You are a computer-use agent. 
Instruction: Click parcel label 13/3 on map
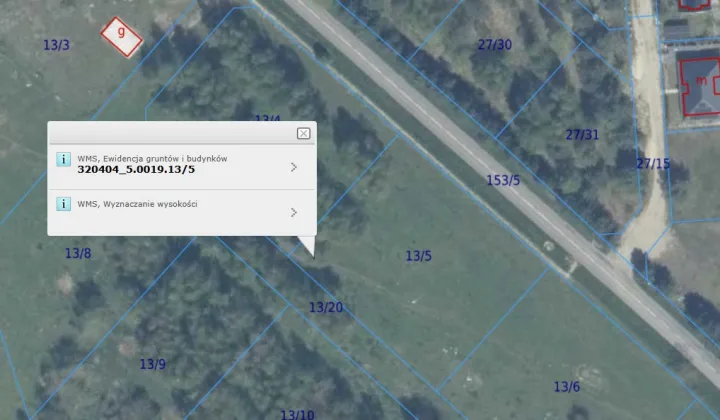pos(56,45)
